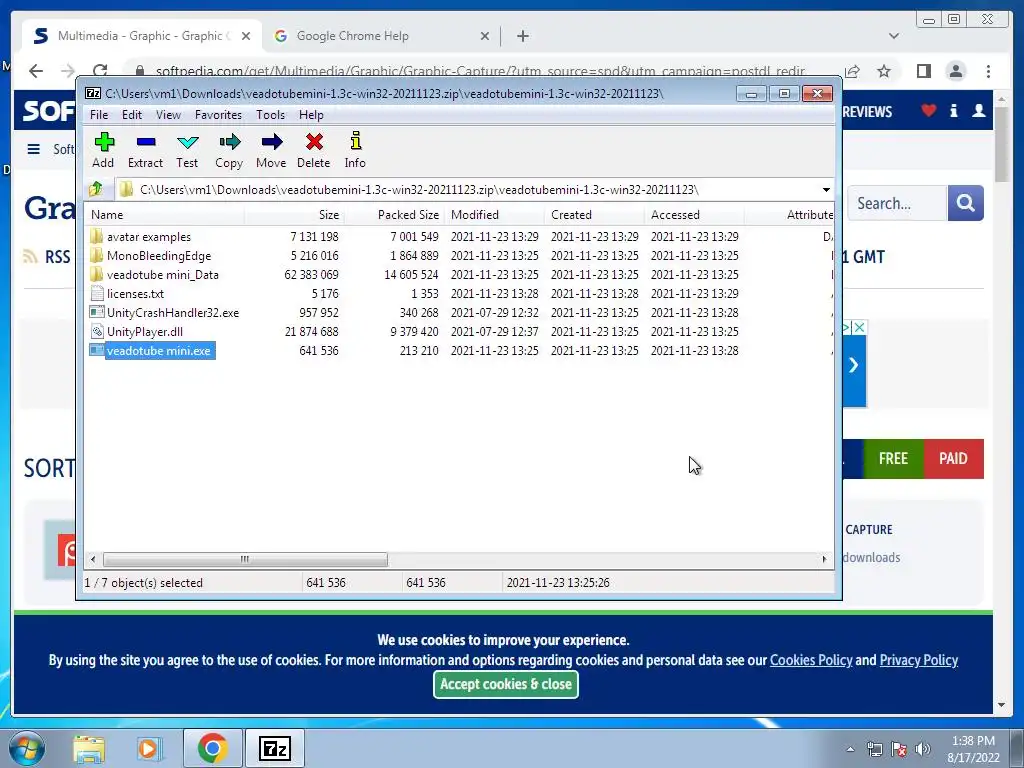Select the veadotube mini_Data folder
This screenshot has height=768, width=1024.
[x=163, y=275]
